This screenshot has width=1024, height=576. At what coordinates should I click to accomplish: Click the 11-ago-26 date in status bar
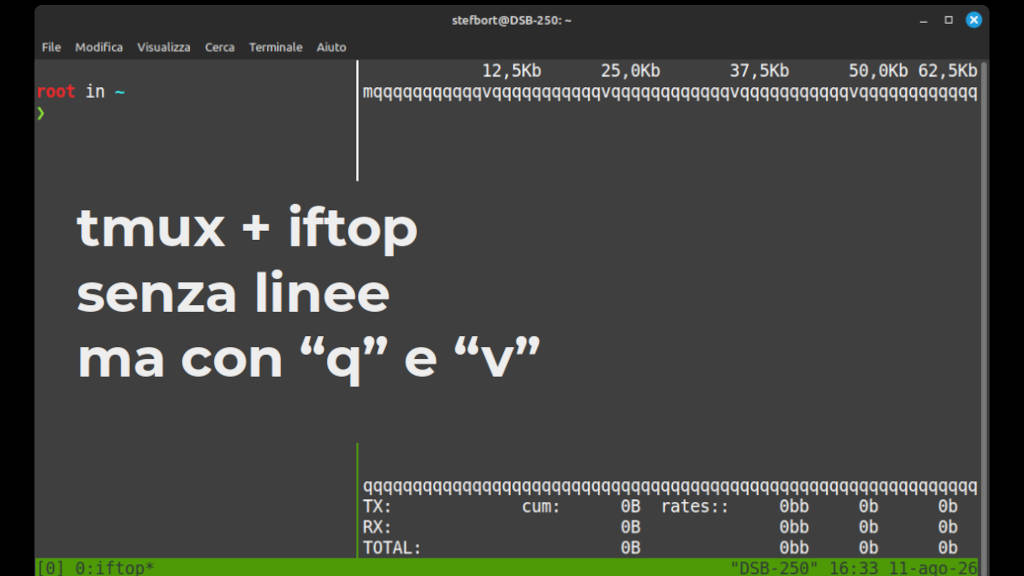933,568
